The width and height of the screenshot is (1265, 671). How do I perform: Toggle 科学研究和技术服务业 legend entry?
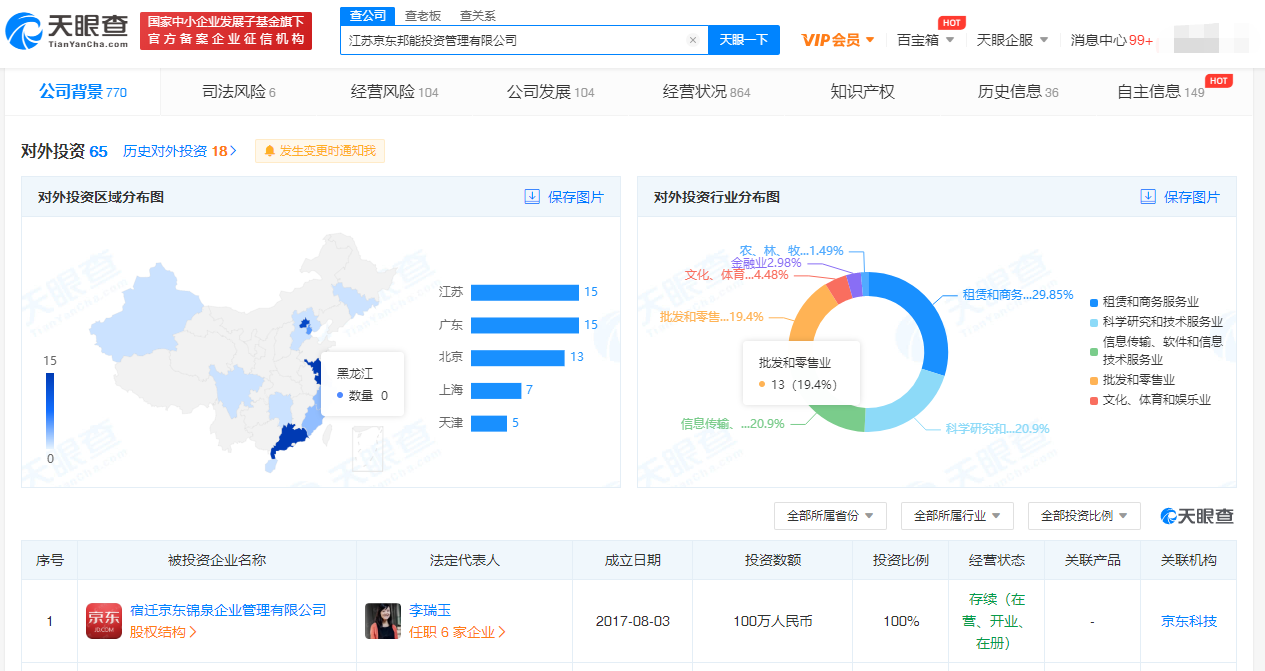pos(1155,322)
